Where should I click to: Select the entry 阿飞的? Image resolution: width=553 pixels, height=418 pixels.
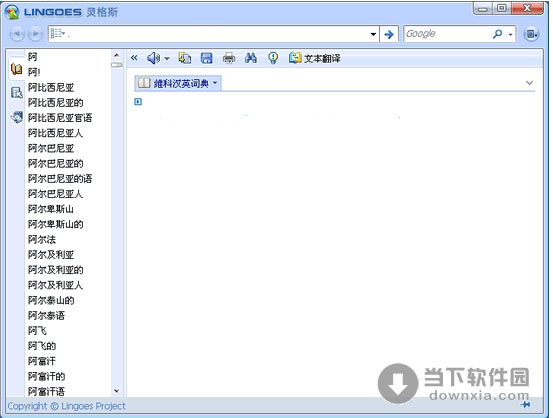tap(42, 346)
